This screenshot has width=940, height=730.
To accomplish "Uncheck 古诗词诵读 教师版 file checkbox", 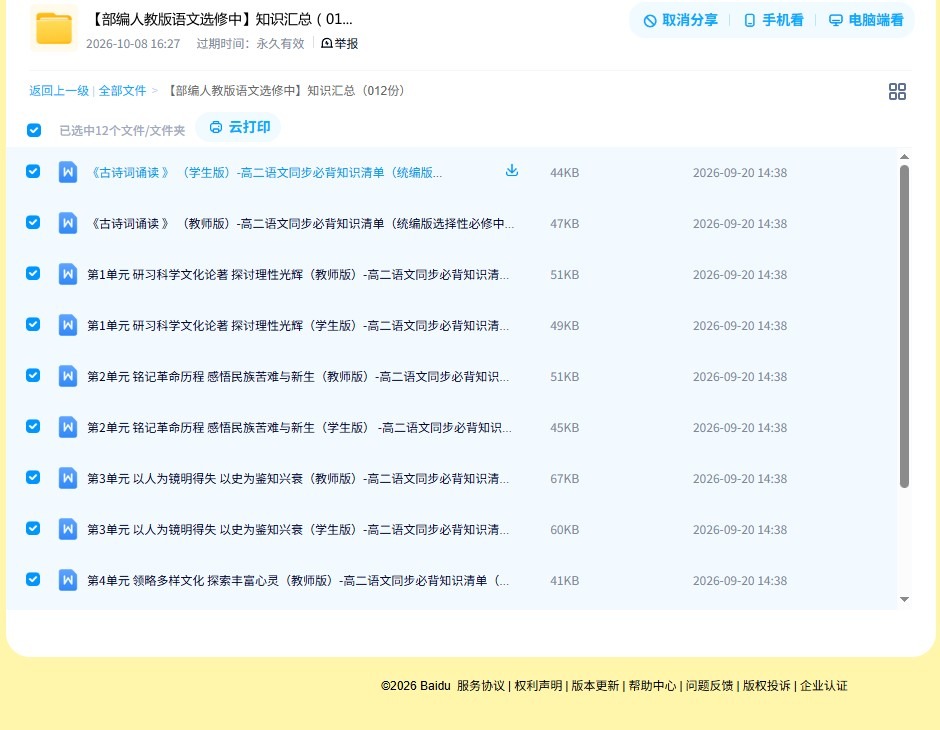I will point(33,222).
